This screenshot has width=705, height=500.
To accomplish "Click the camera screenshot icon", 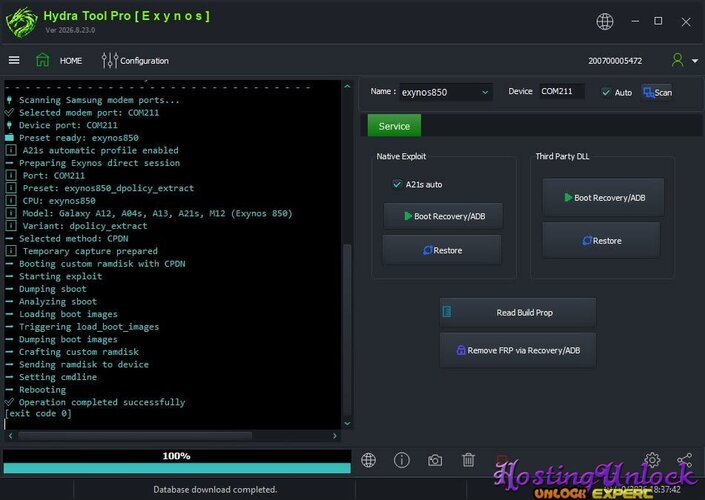I will (435, 460).
